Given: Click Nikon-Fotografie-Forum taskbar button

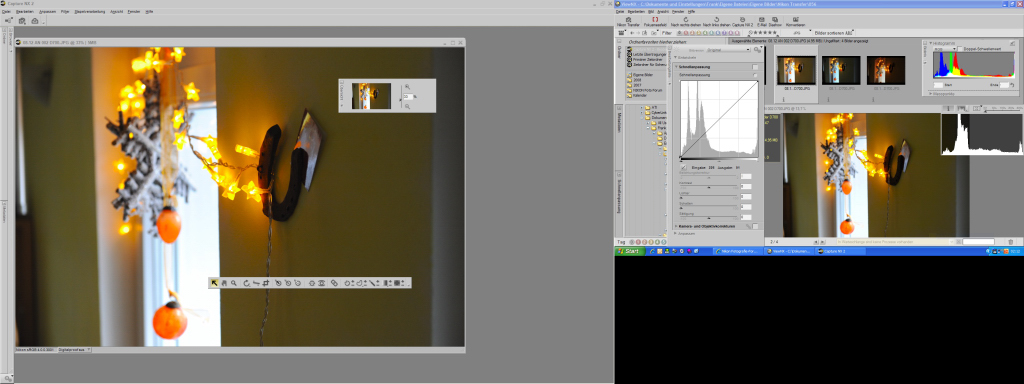Looking at the screenshot, I should 739,251.
